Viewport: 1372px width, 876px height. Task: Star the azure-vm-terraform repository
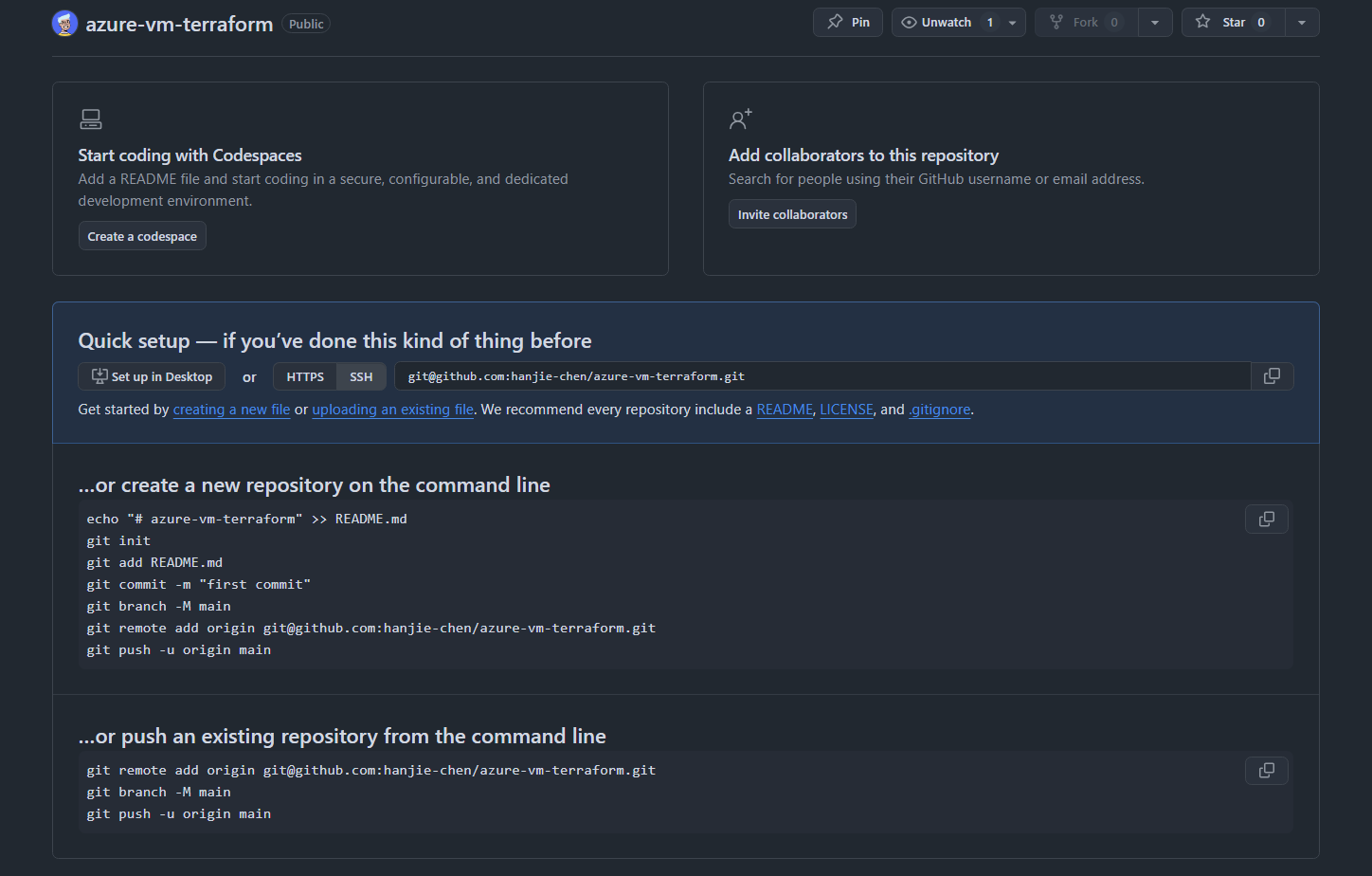[x=1232, y=22]
